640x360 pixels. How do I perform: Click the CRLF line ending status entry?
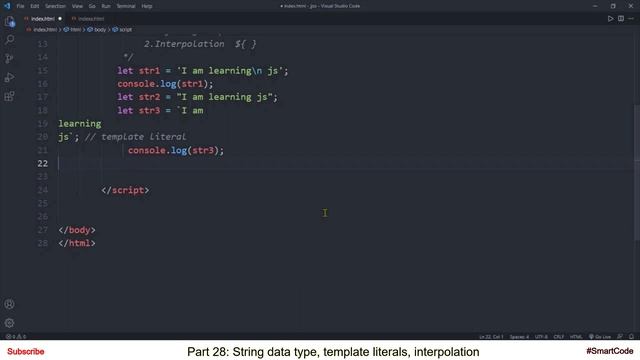coord(559,337)
